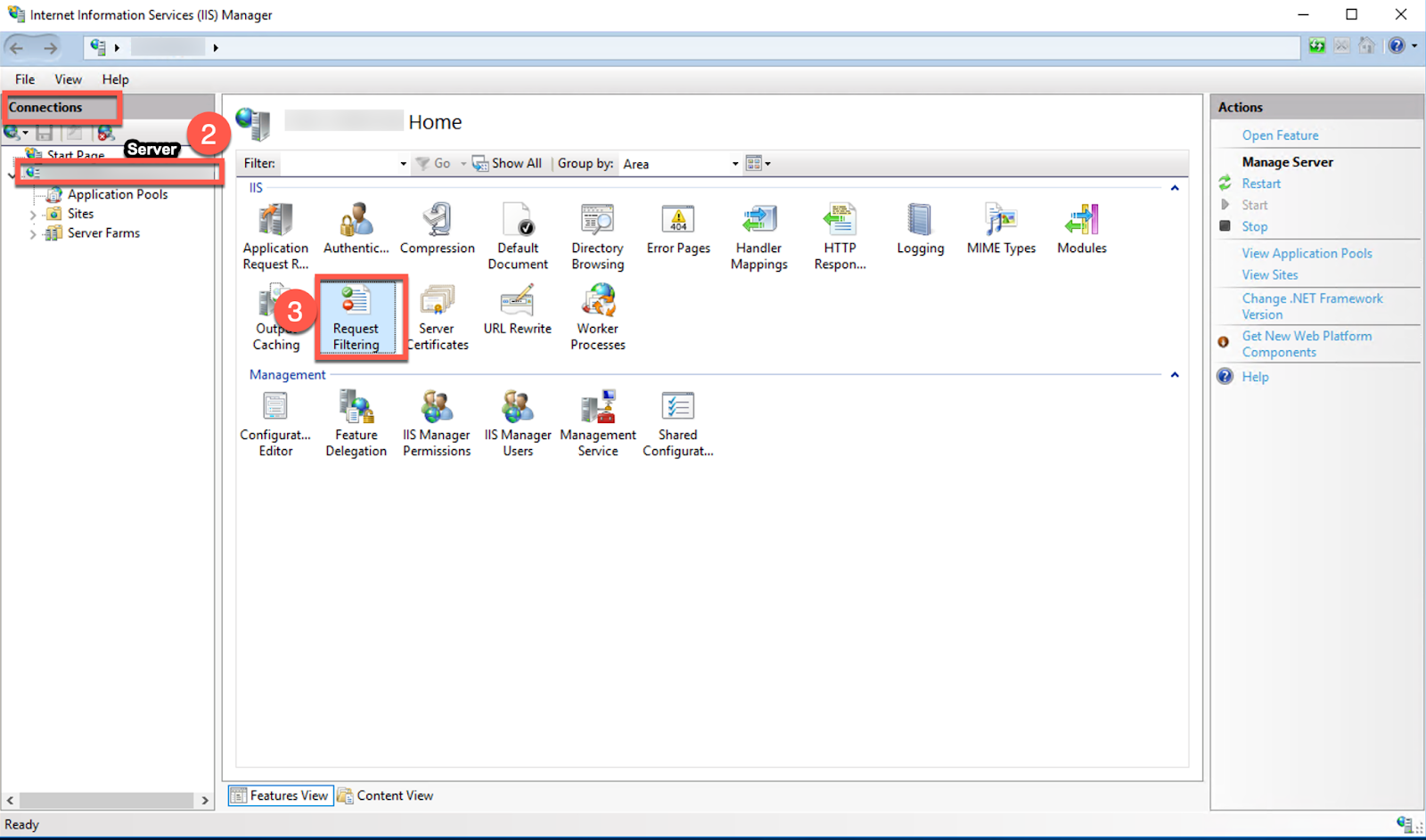This screenshot has height=840, width=1426.
Task: Click the Go filter button
Action: (433, 164)
